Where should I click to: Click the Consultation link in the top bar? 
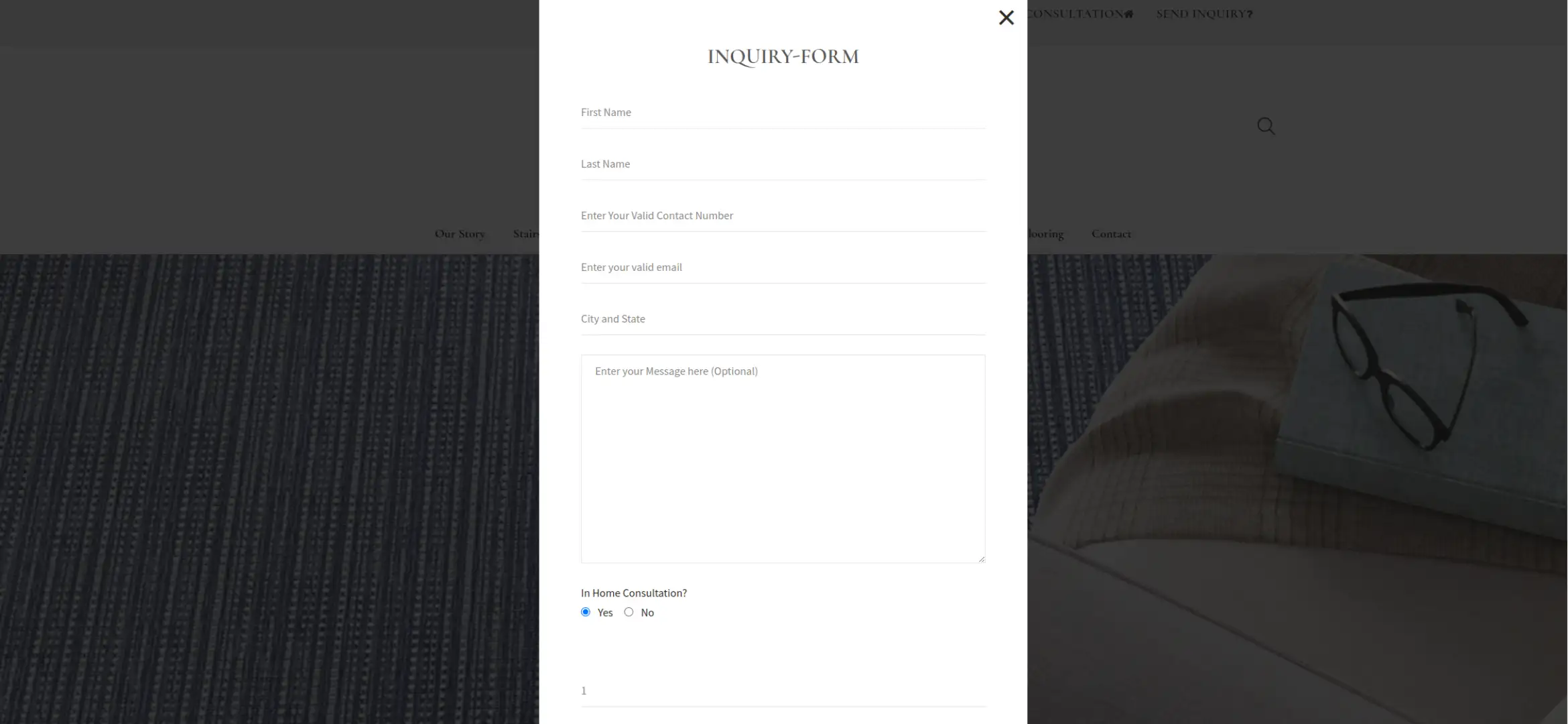[x=1080, y=14]
